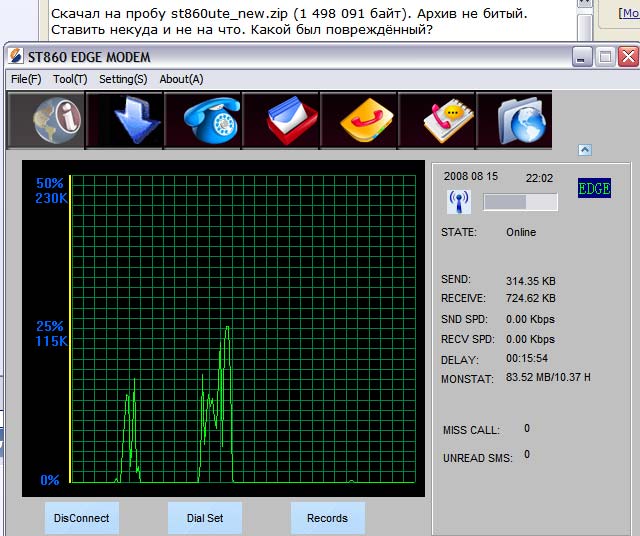Click the 724.62 KB receive value

coord(531,298)
